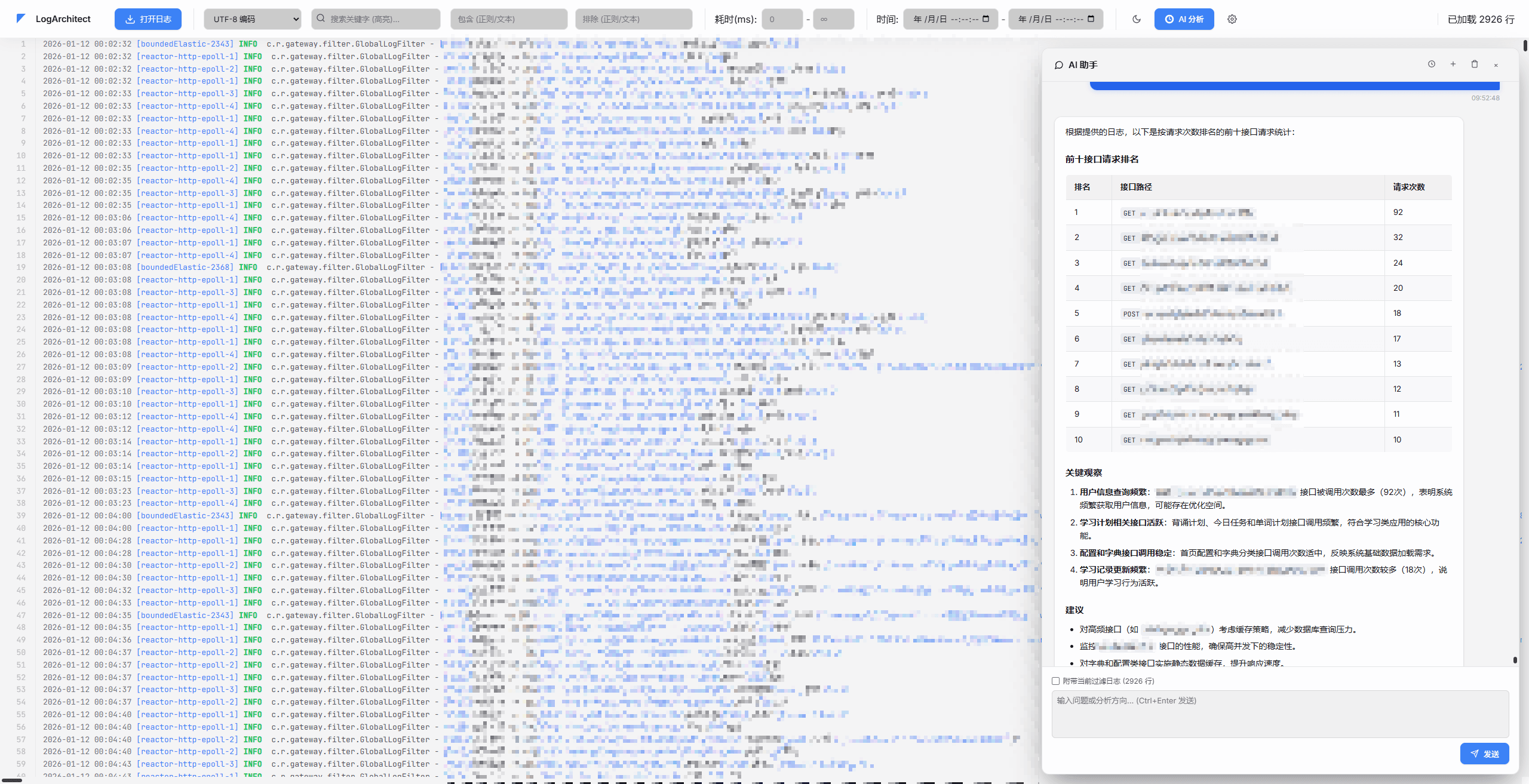Click the minimum 耗时 input box

tap(782, 19)
